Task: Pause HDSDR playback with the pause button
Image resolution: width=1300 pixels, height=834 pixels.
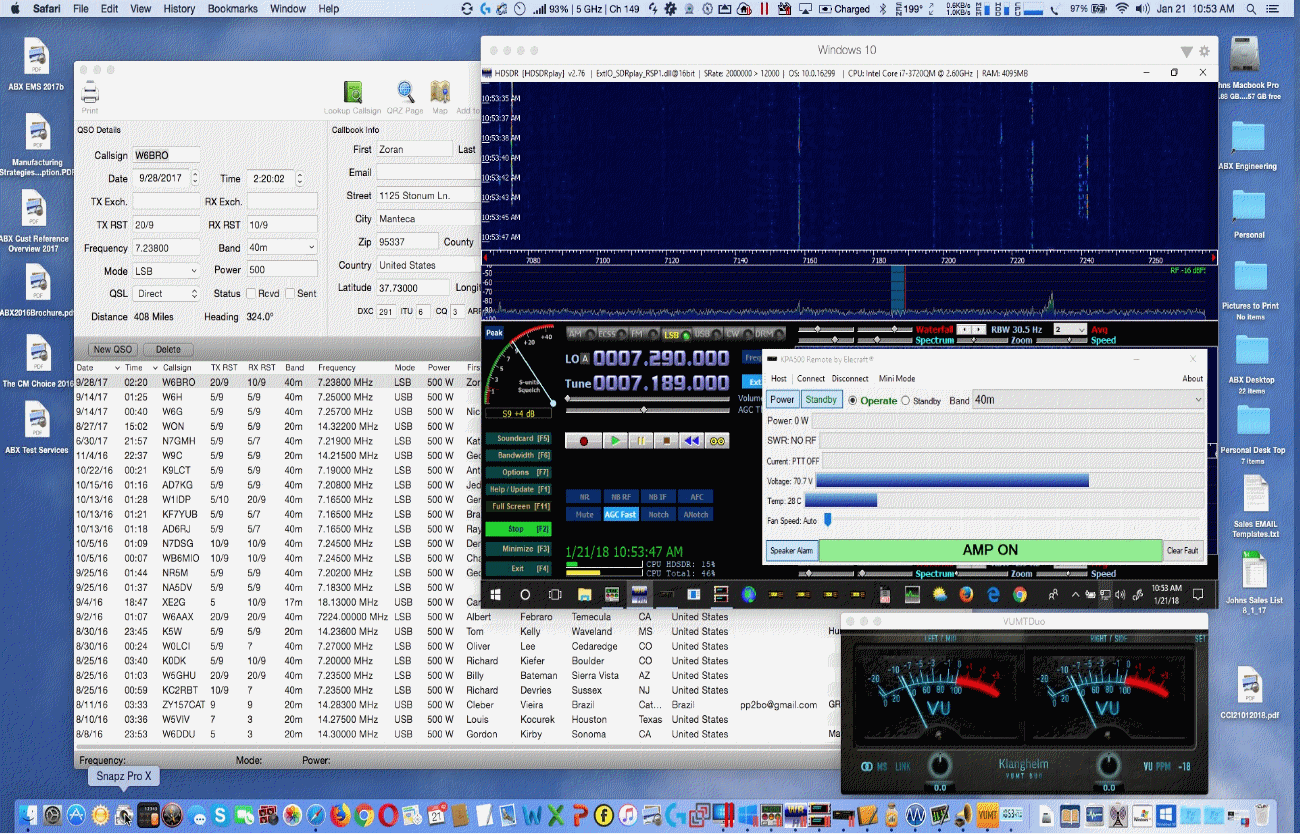Action: [641, 440]
